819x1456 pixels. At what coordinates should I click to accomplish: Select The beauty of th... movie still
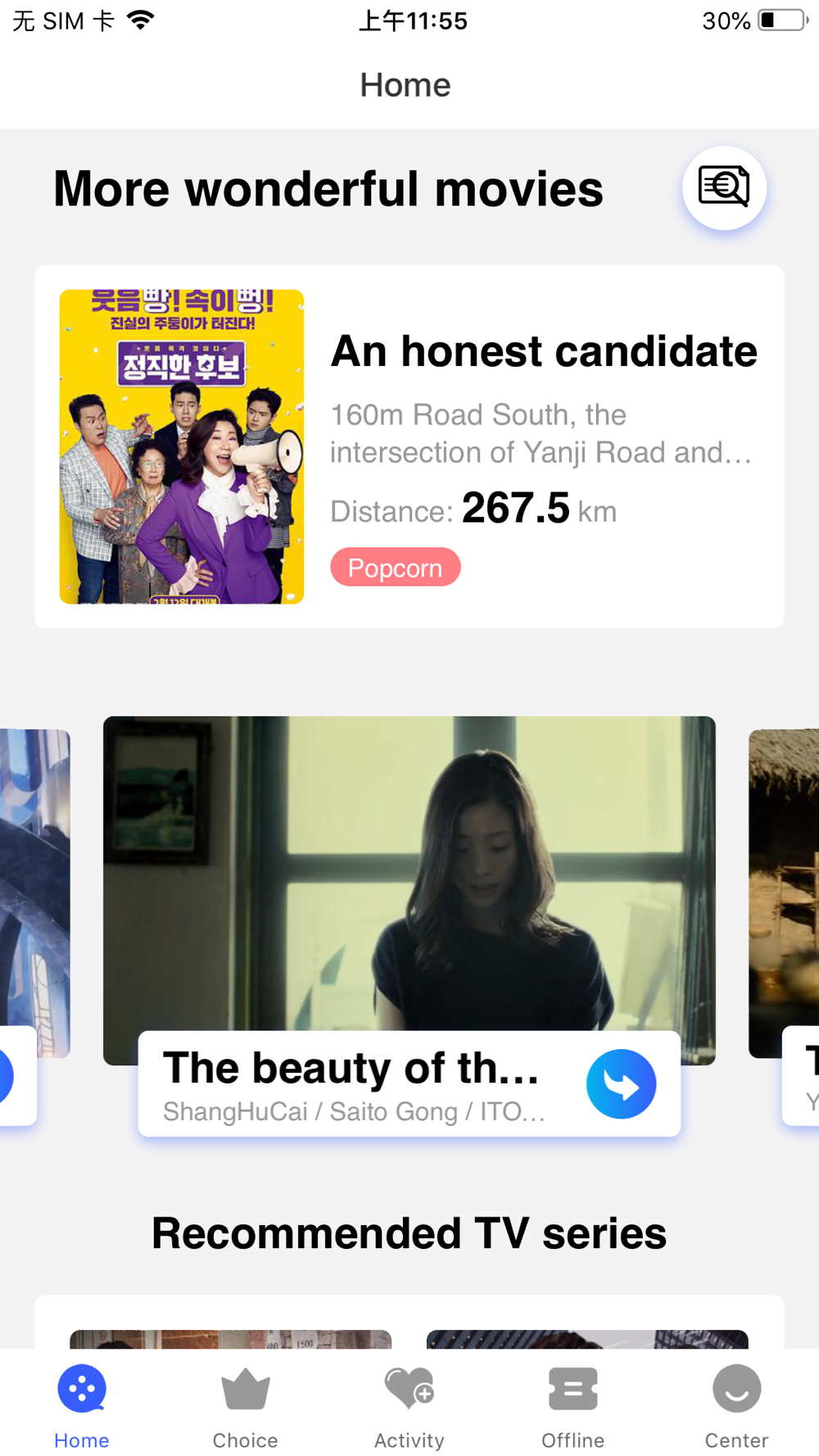[409, 873]
